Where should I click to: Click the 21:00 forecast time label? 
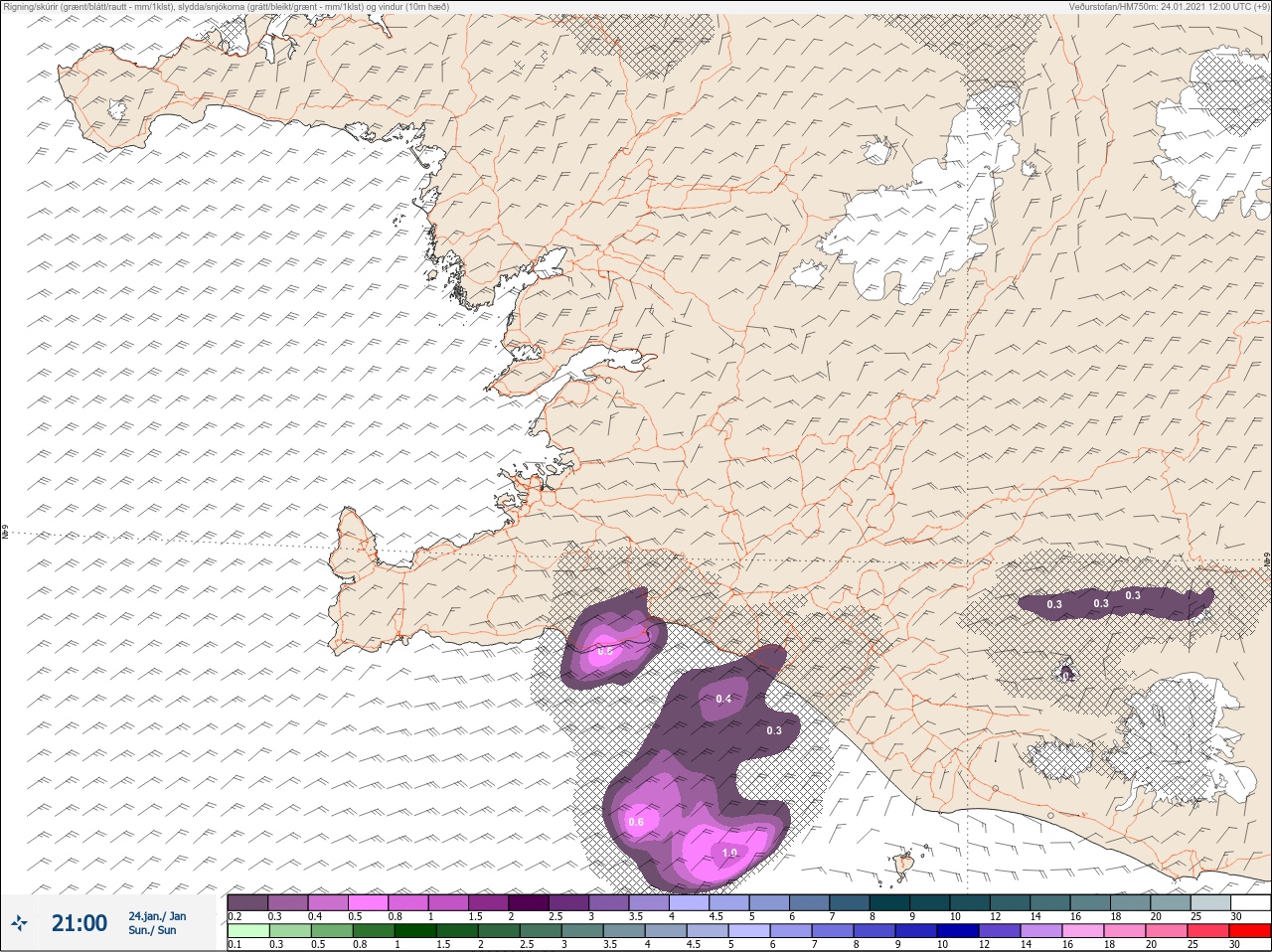pos(79,922)
